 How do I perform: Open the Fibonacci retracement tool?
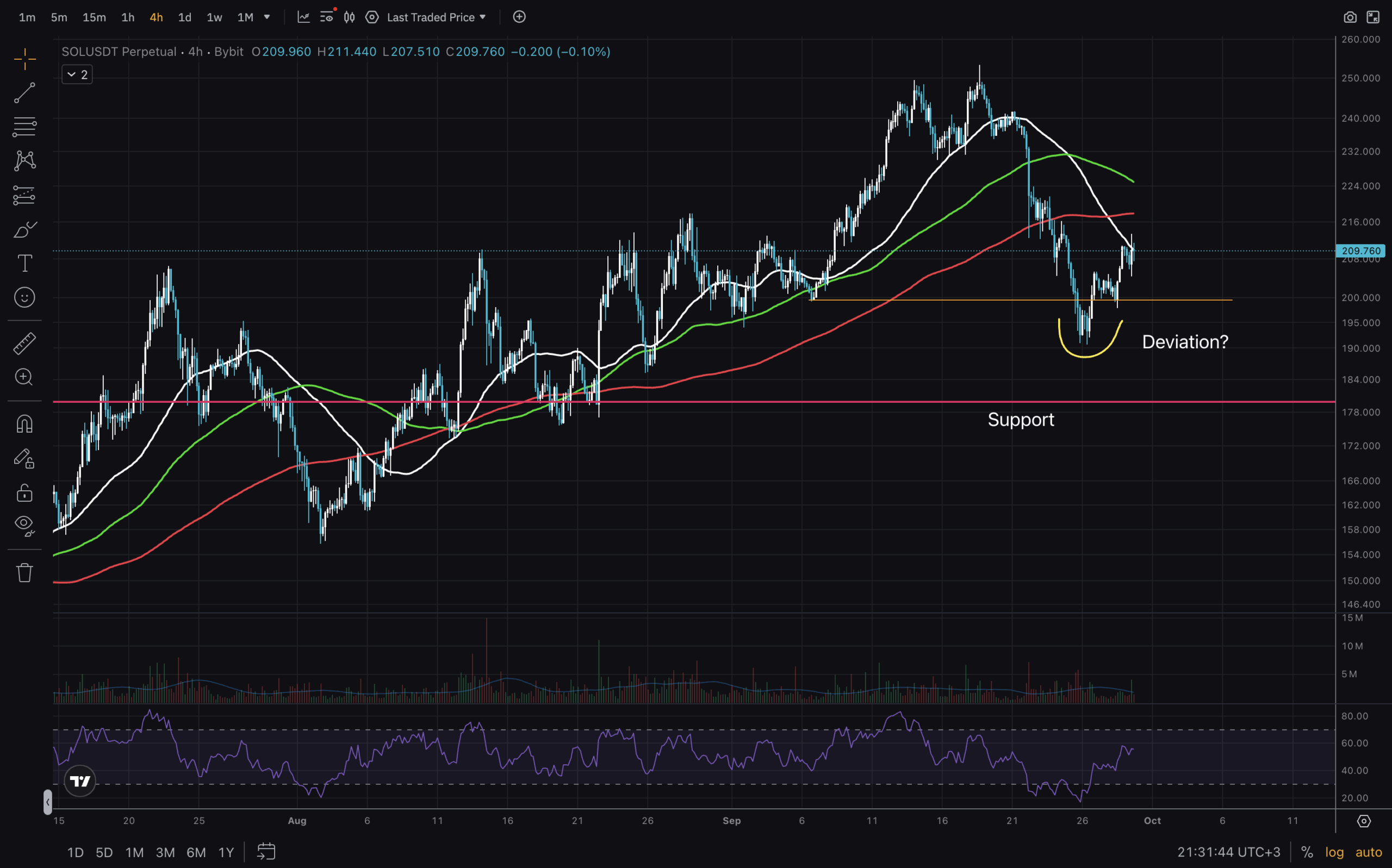24,127
